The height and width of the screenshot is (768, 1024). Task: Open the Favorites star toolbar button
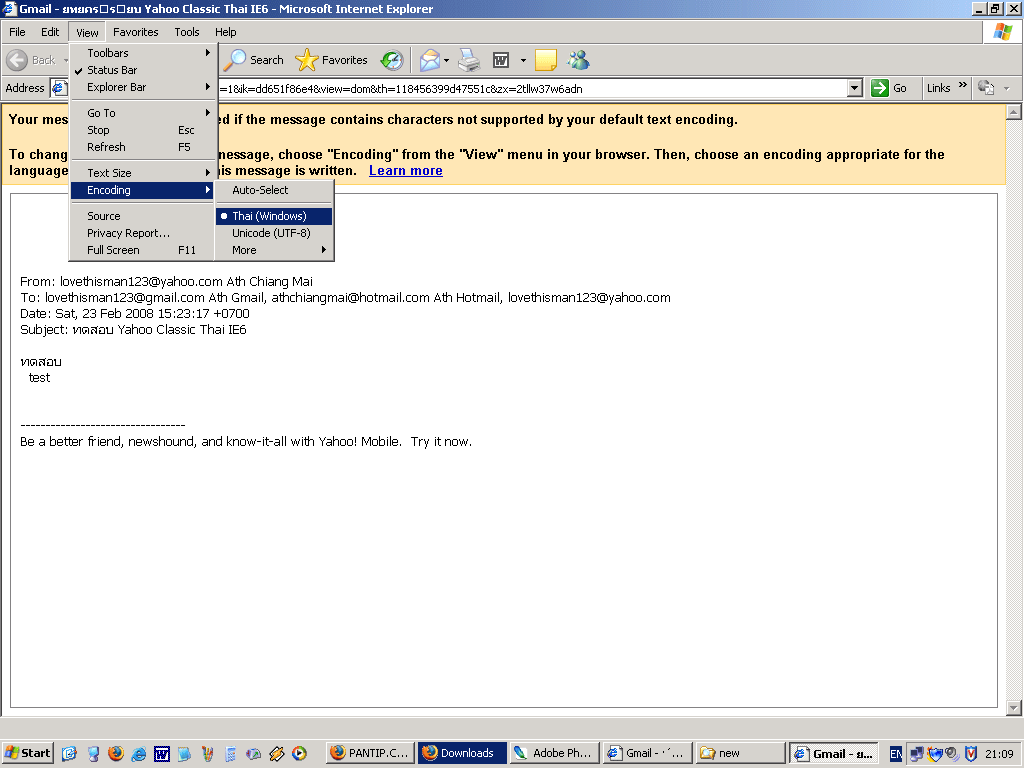coord(332,60)
